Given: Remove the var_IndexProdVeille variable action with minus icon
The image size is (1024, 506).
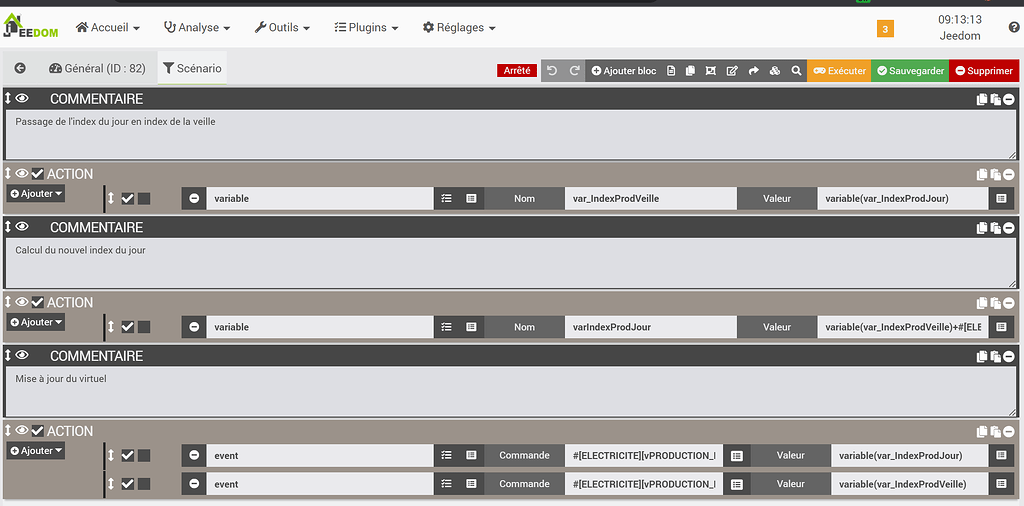Looking at the screenshot, I should point(194,198).
